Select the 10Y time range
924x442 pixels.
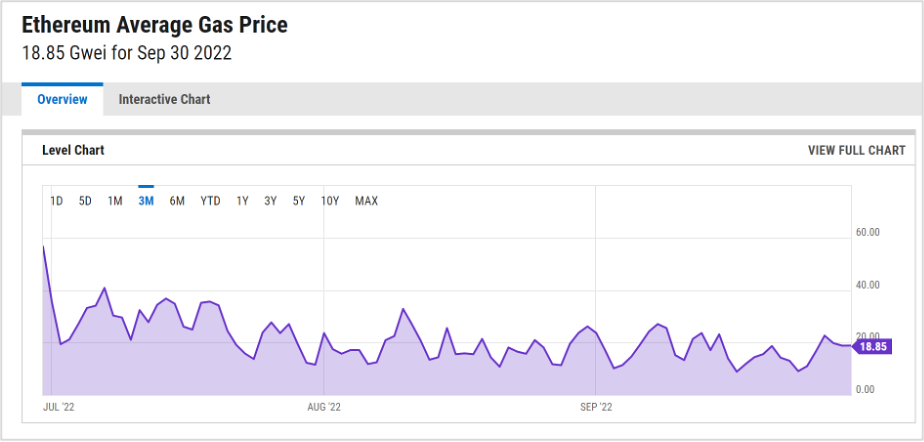coord(330,202)
